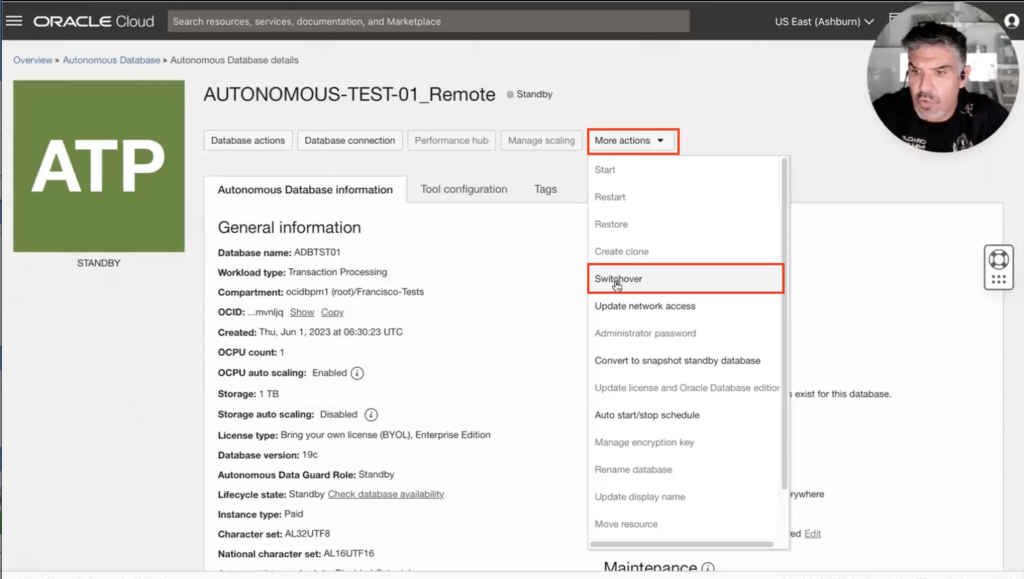The width and height of the screenshot is (1024, 579).
Task: Click the Database connection button
Action: click(349, 141)
